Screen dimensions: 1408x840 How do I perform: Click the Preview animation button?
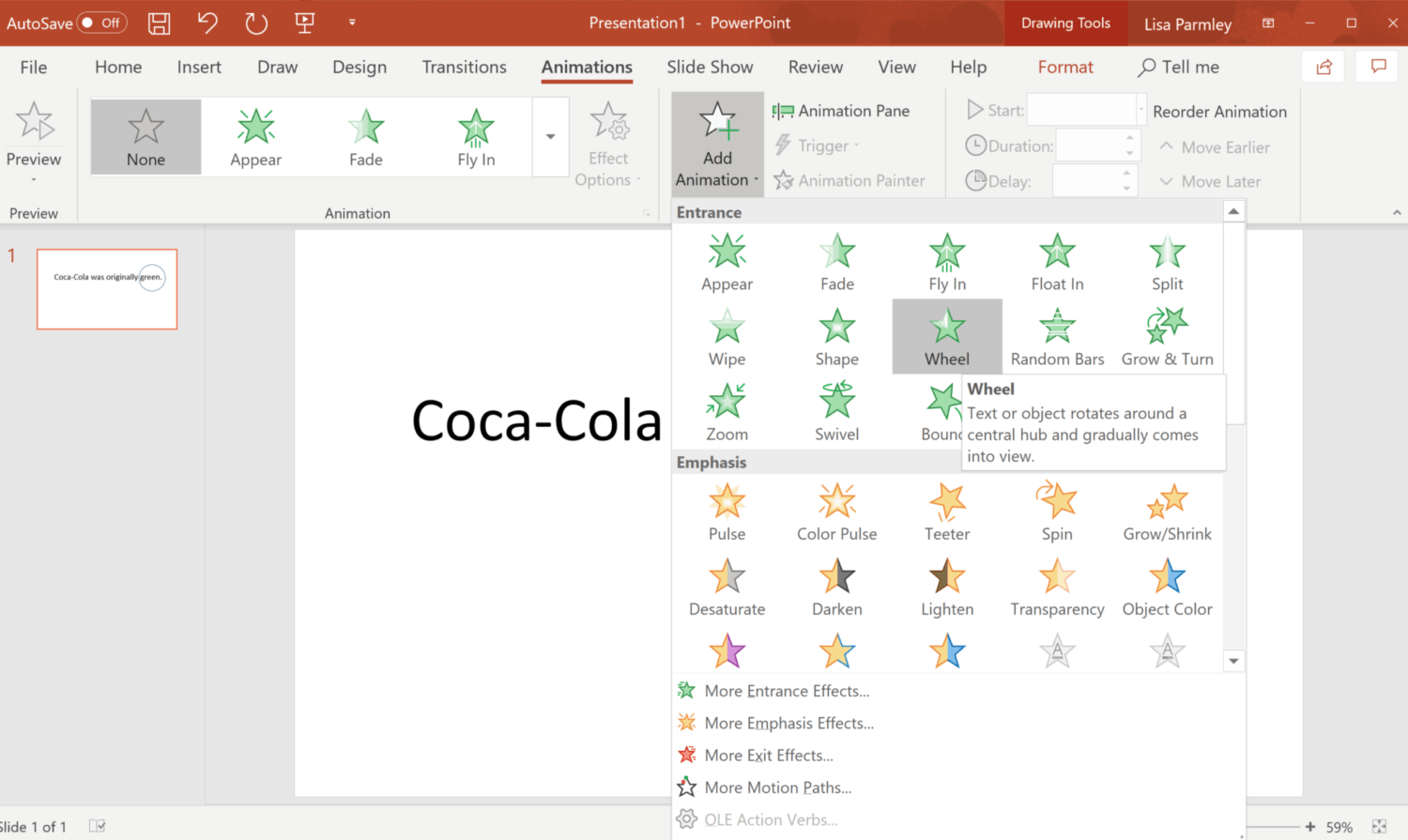34,141
